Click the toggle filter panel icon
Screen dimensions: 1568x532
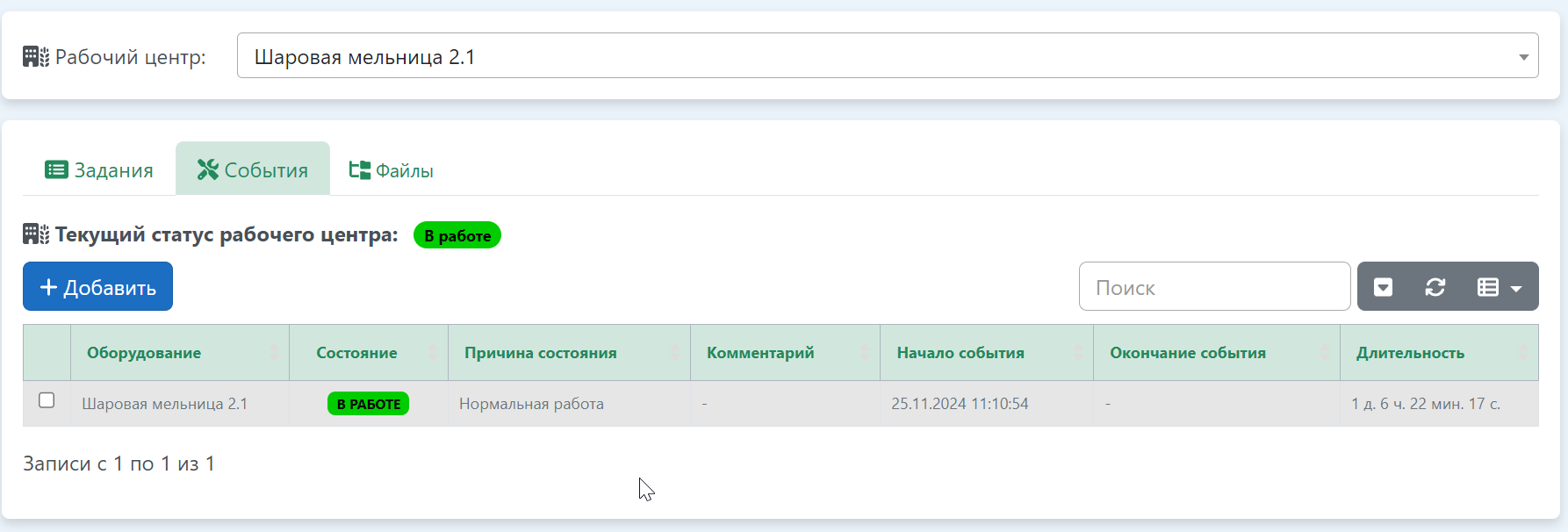coord(1383,287)
